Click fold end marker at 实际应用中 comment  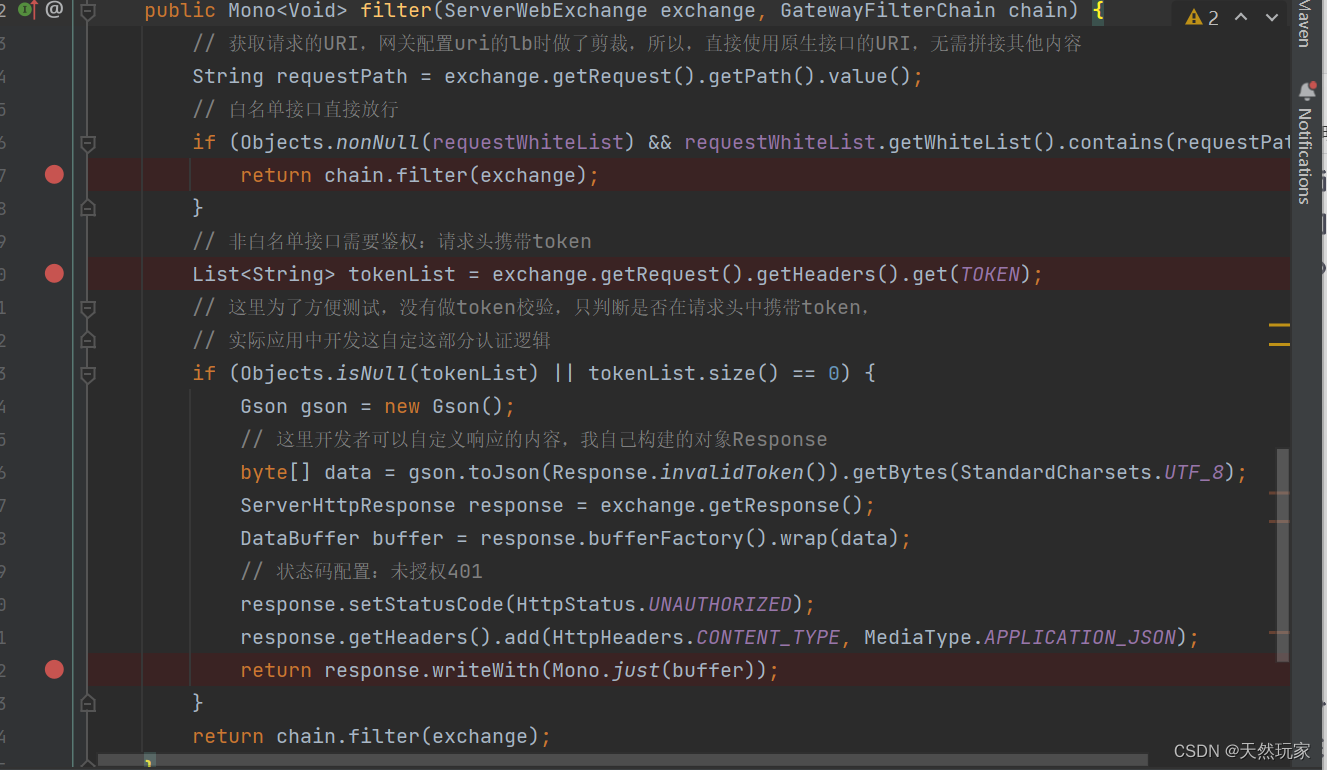pyautogui.click(x=88, y=340)
